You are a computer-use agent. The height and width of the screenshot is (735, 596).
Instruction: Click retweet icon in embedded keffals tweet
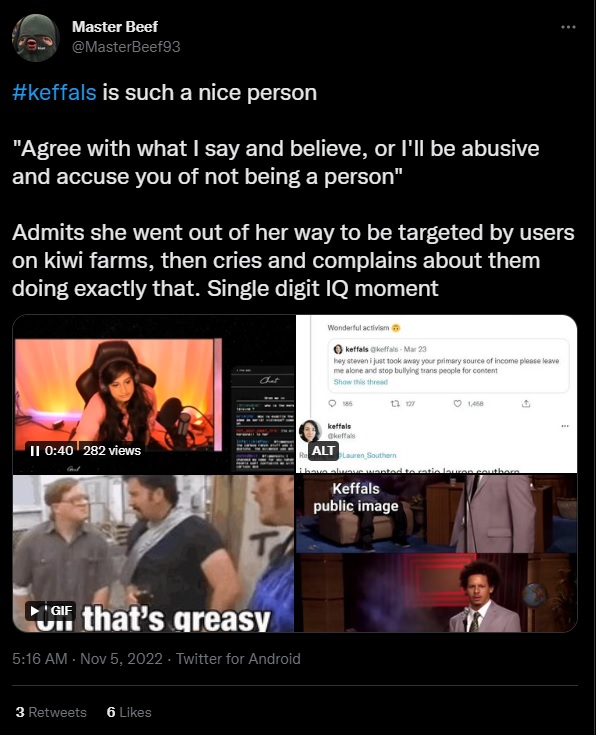[395, 403]
